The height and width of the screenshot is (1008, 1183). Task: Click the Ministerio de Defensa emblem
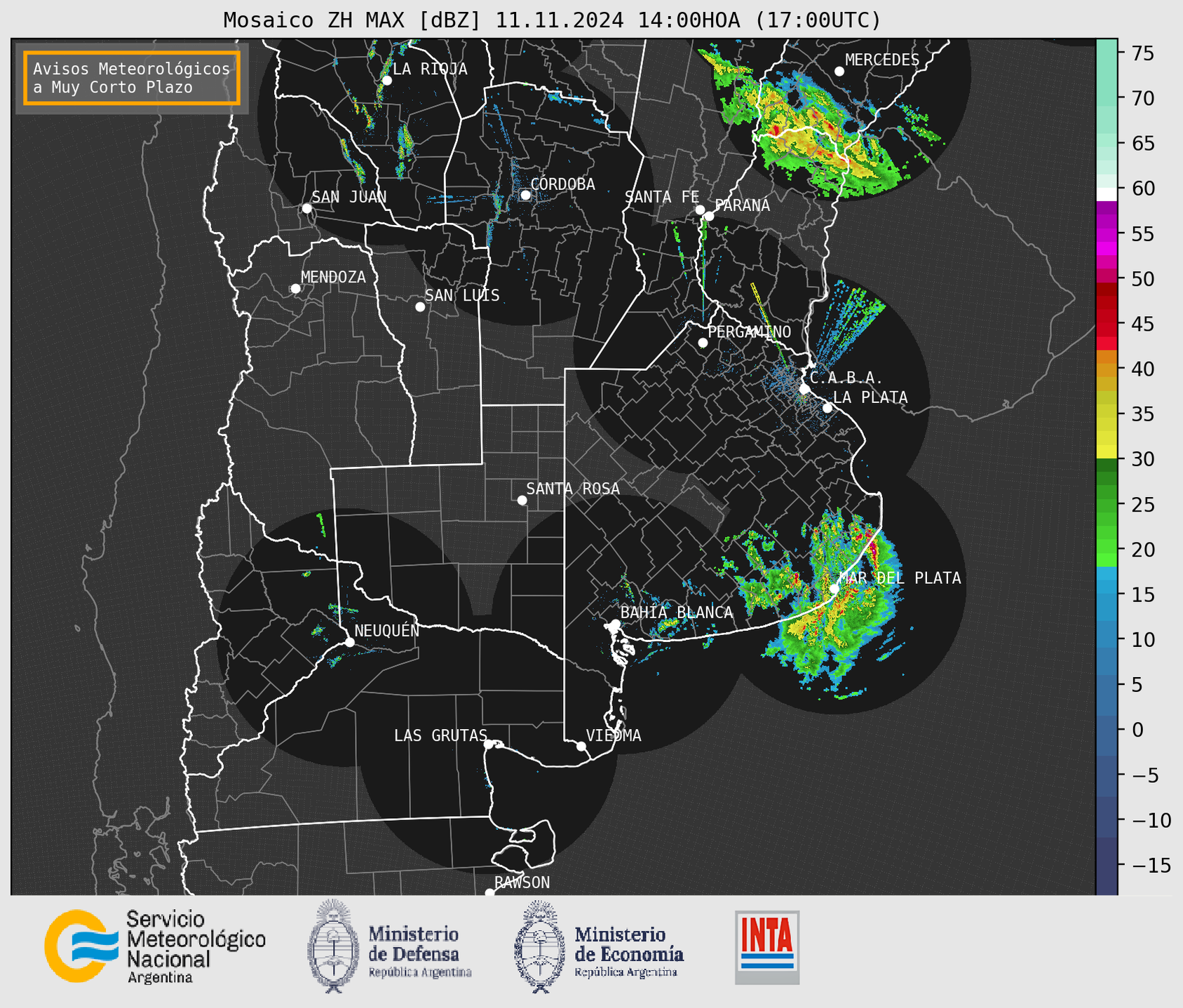333,946
